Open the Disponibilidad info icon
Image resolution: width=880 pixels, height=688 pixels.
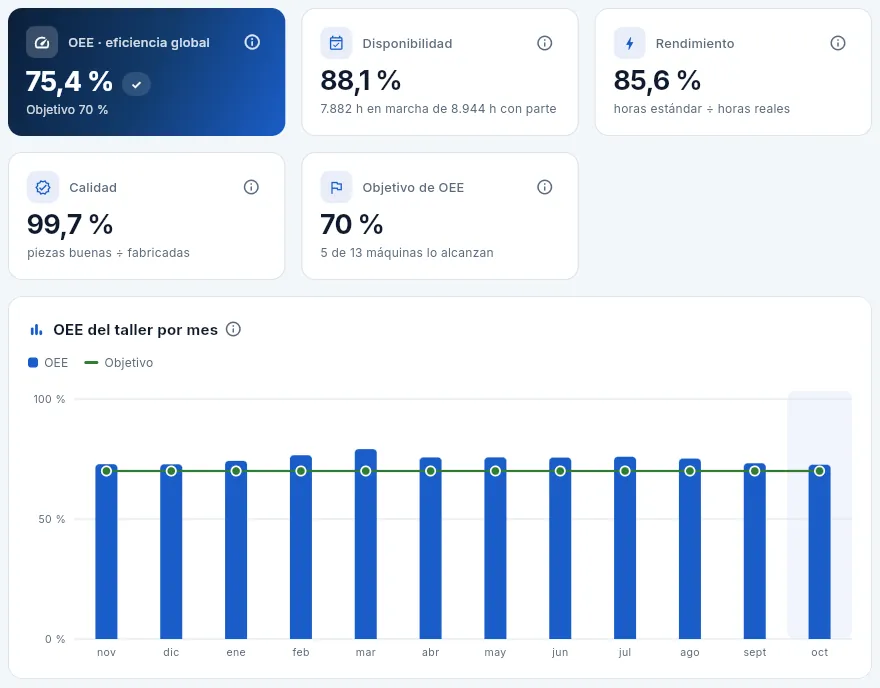544,43
